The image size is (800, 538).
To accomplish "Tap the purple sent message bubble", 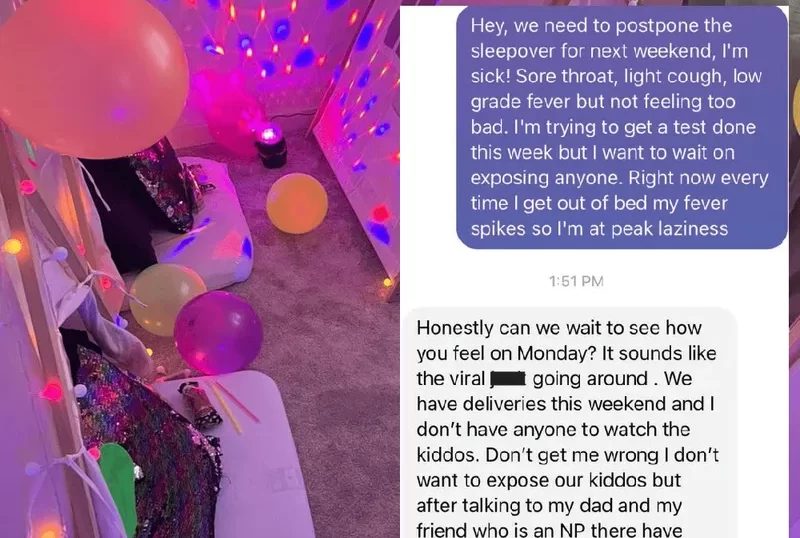I will (622, 127).
